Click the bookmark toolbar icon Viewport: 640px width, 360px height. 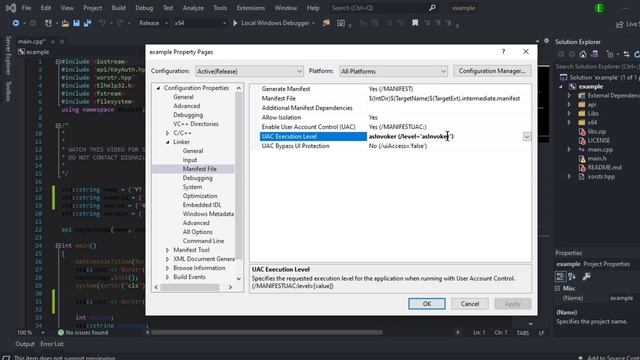(415, 23)
